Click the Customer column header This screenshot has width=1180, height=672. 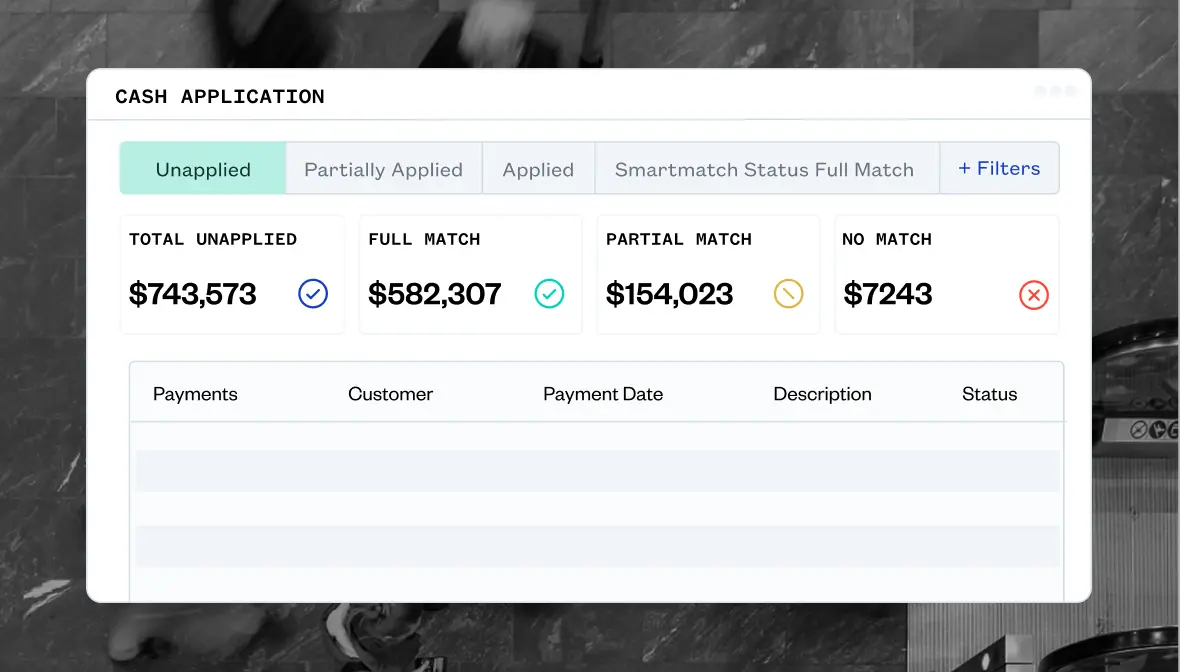click(390, 394)
